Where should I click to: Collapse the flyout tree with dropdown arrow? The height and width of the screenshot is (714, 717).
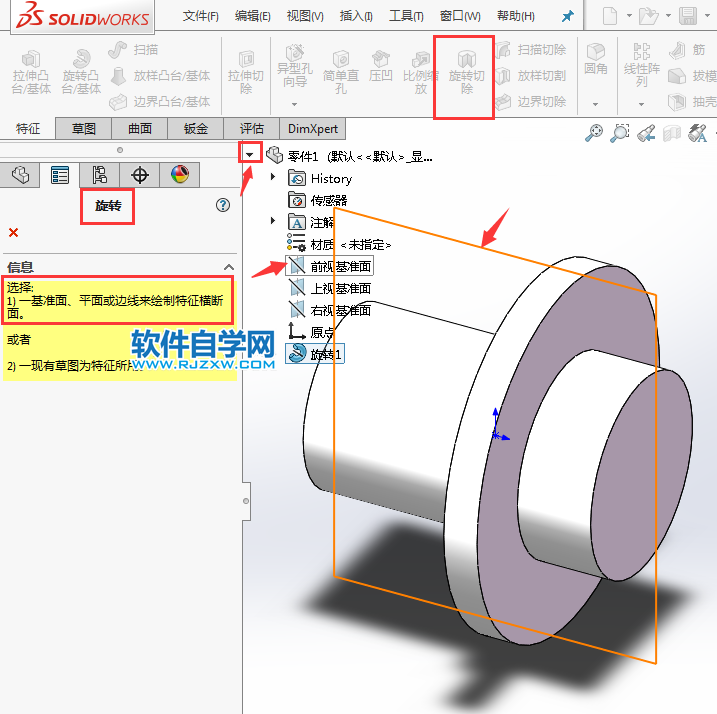[250, 154]
